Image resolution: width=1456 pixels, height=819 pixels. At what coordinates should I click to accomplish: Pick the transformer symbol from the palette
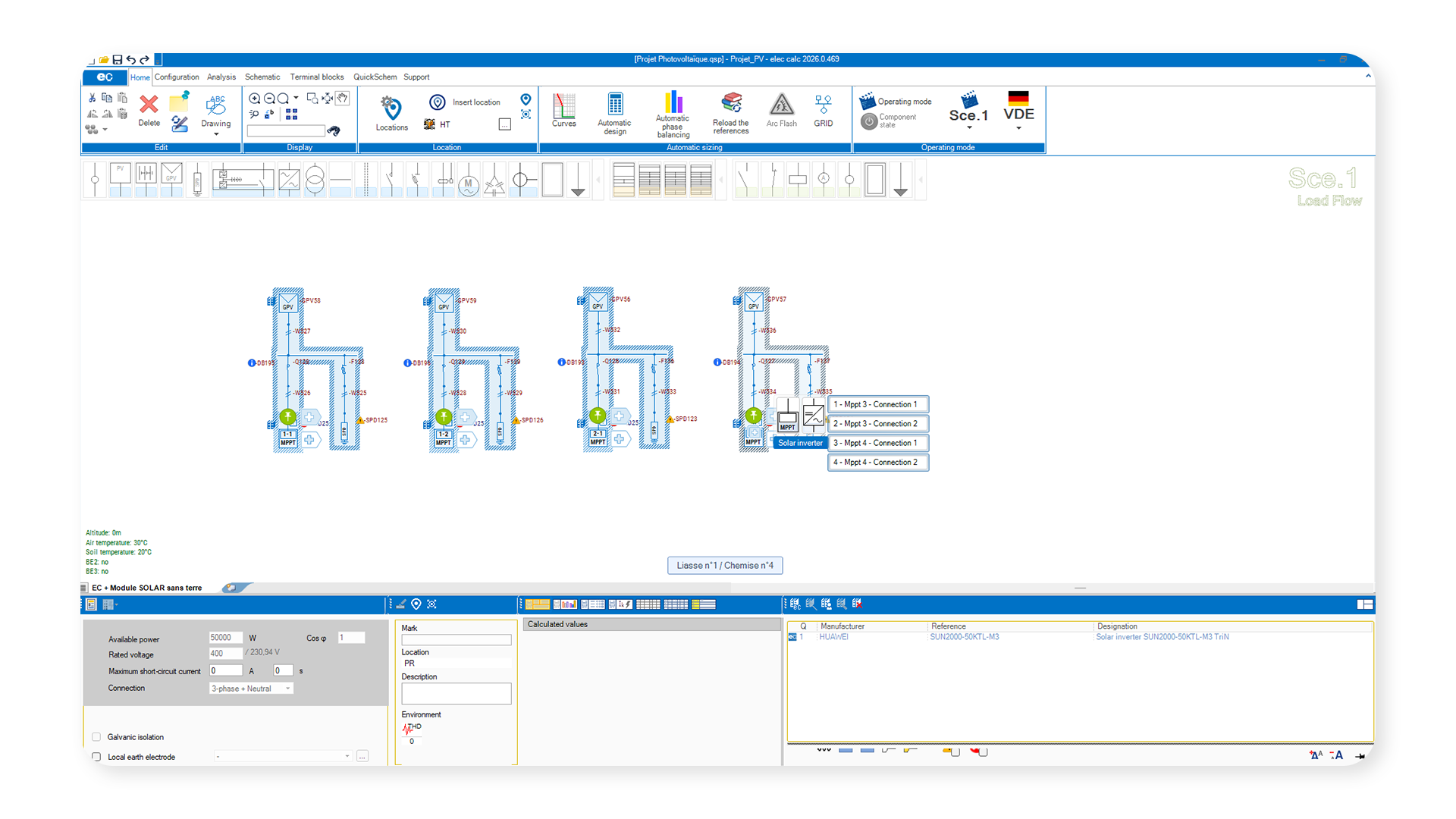pyautogui.click(x=315, y=180)
